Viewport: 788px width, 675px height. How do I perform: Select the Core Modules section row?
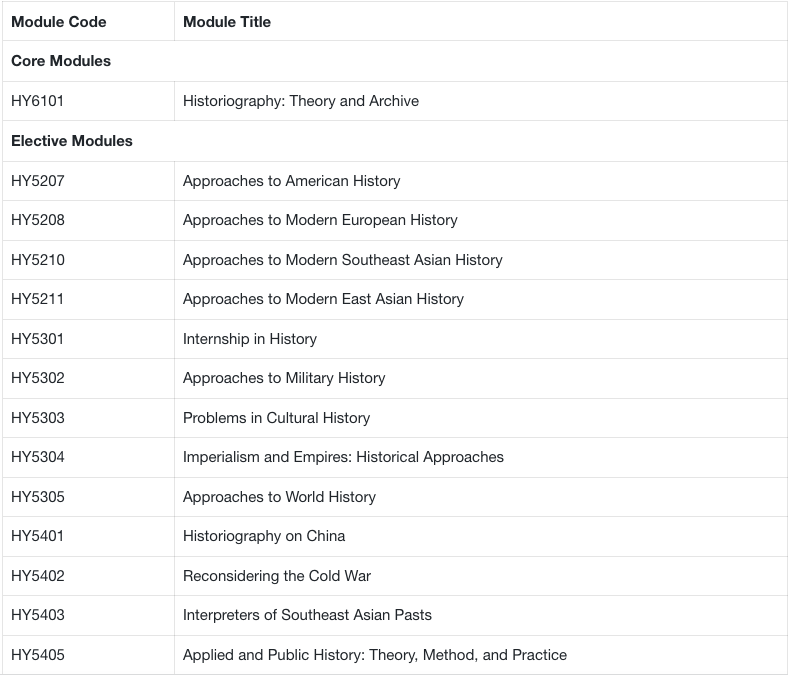click(x=61, y=61)
